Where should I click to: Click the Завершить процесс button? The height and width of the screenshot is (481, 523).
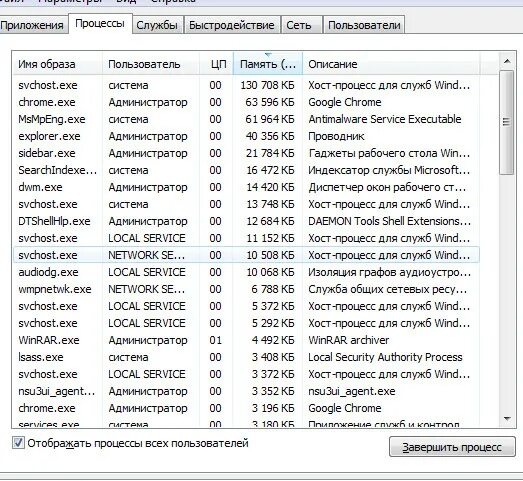(x=452, y=447)
